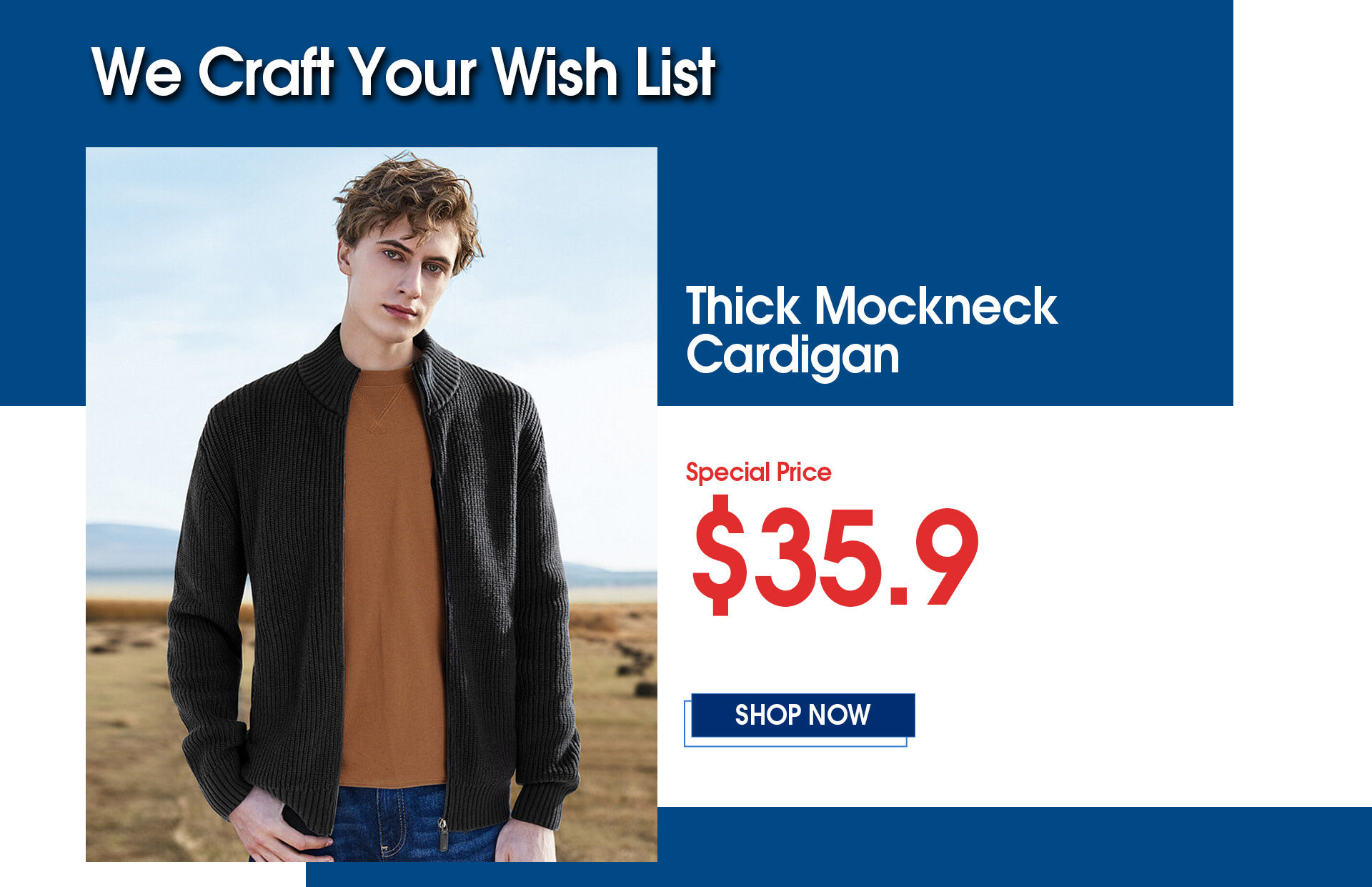Click the word Cardigan in the product title
1372x887 pixels.
pyautogui.click(x=792, y=355)
